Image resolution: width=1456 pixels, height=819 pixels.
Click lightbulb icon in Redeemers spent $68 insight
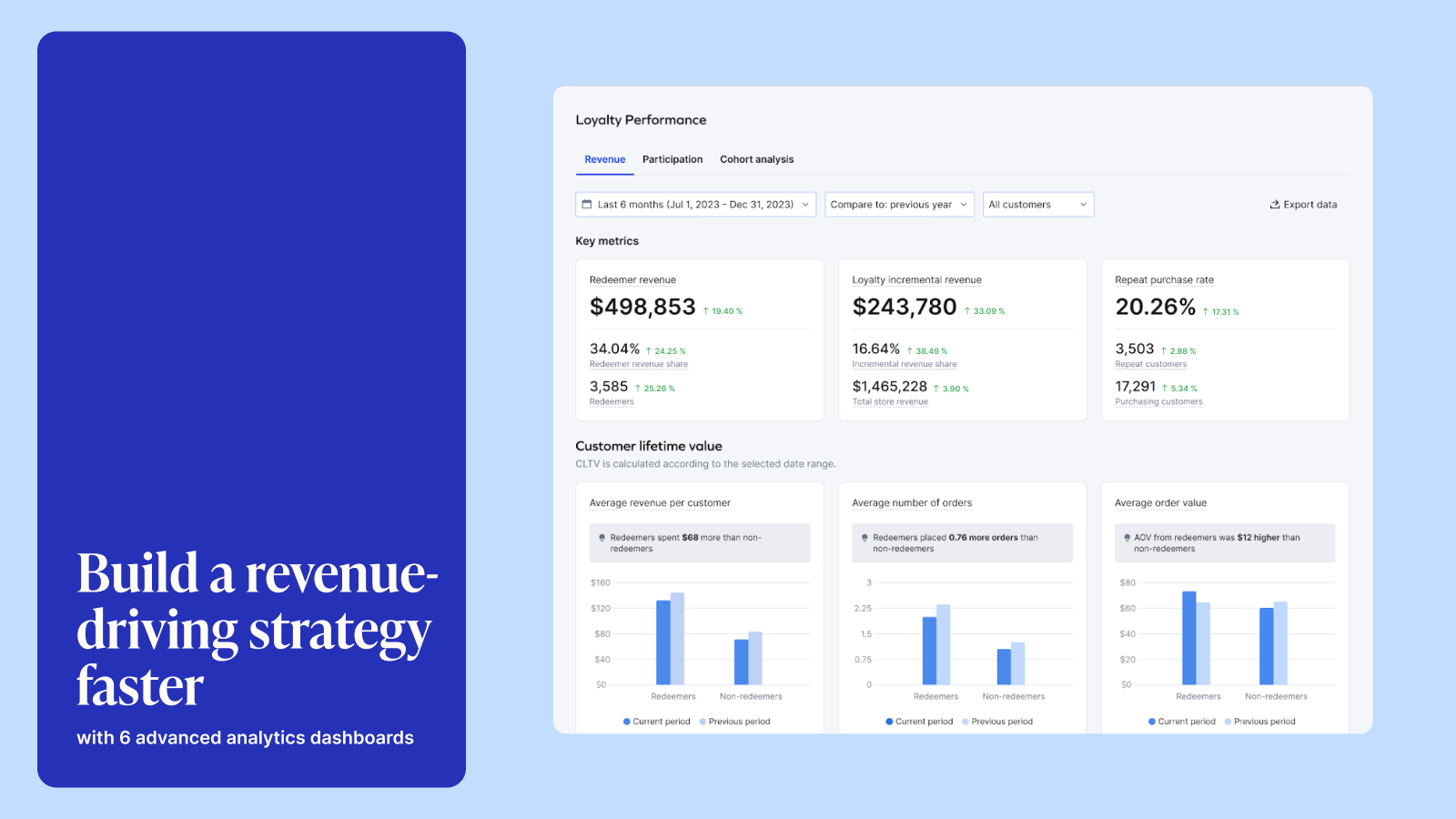(602, 538)
